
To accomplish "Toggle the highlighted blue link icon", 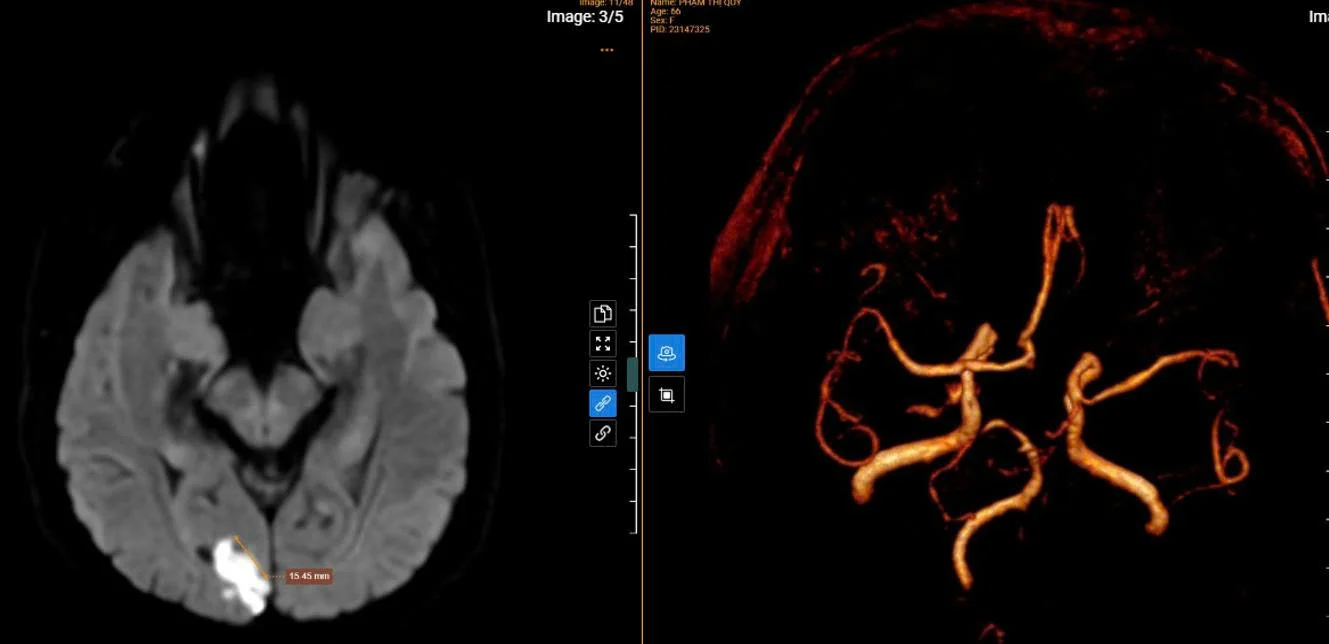I will [x=603, y=403].
